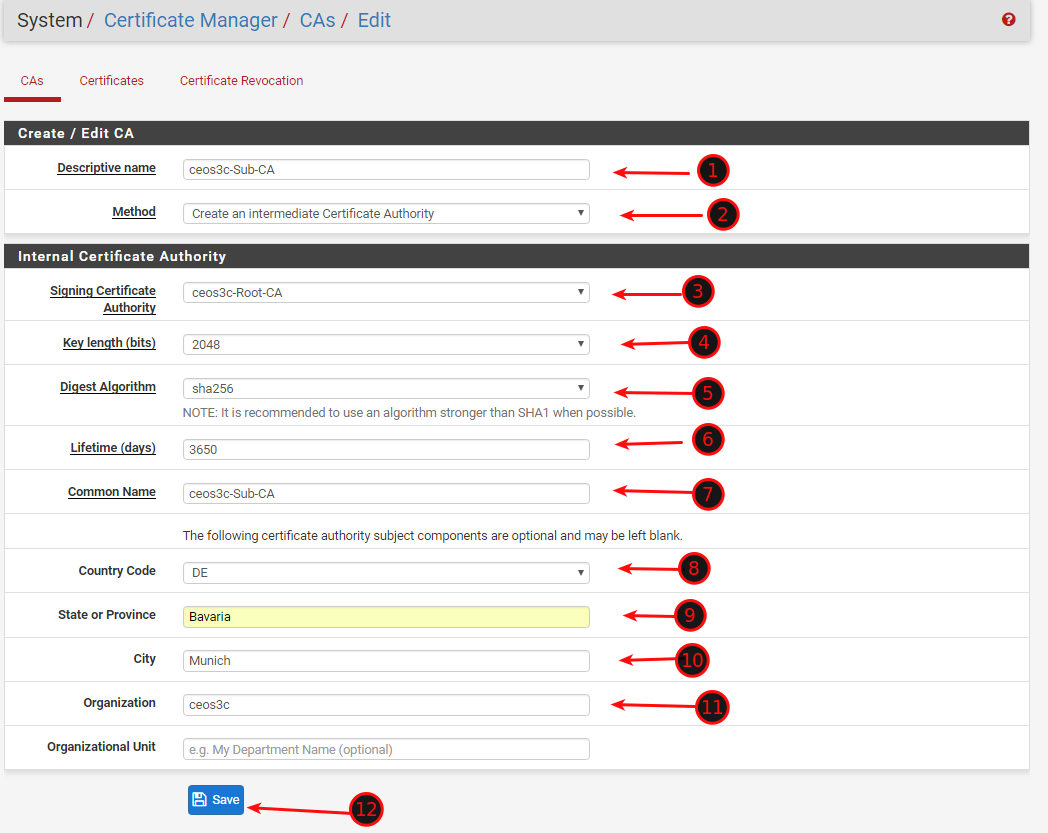1048x833 pixels.
Task: Switch to the Certificates tab
Action: click(112, 81)
